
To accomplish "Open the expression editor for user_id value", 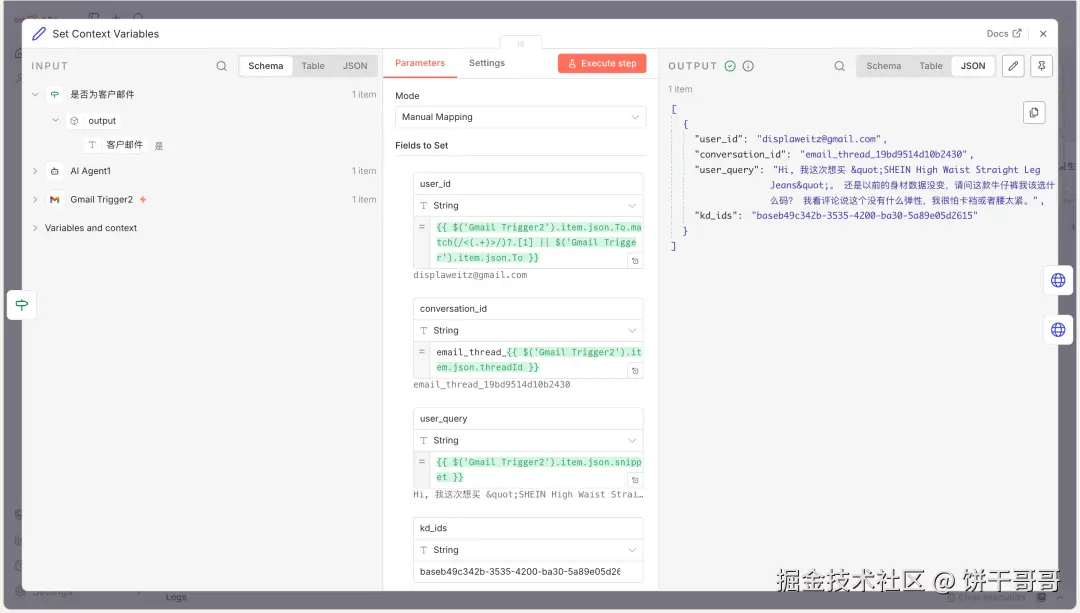I will click(635, 261).
